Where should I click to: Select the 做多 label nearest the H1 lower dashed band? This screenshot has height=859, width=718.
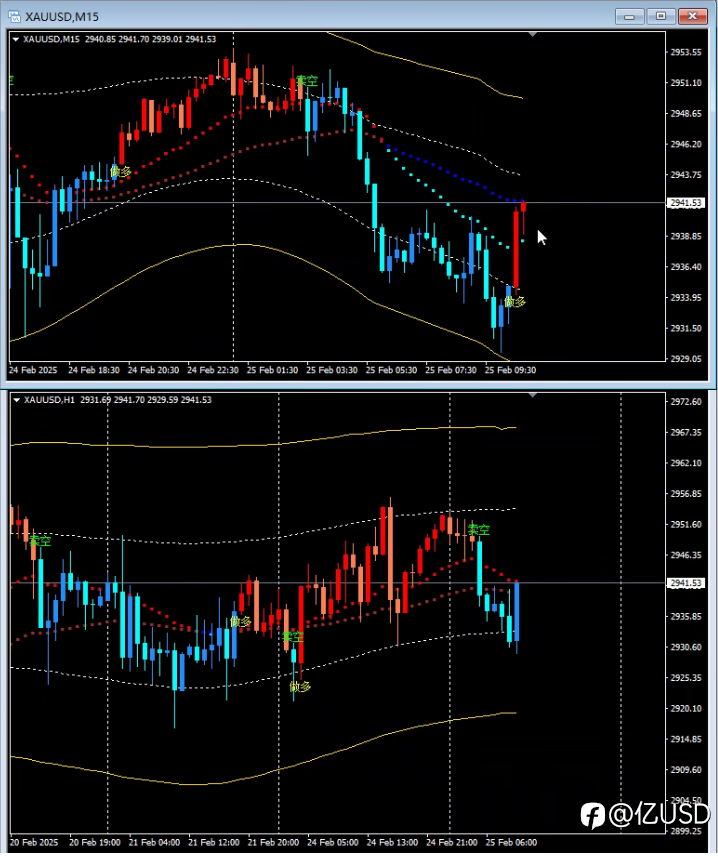tap(300, 686)
